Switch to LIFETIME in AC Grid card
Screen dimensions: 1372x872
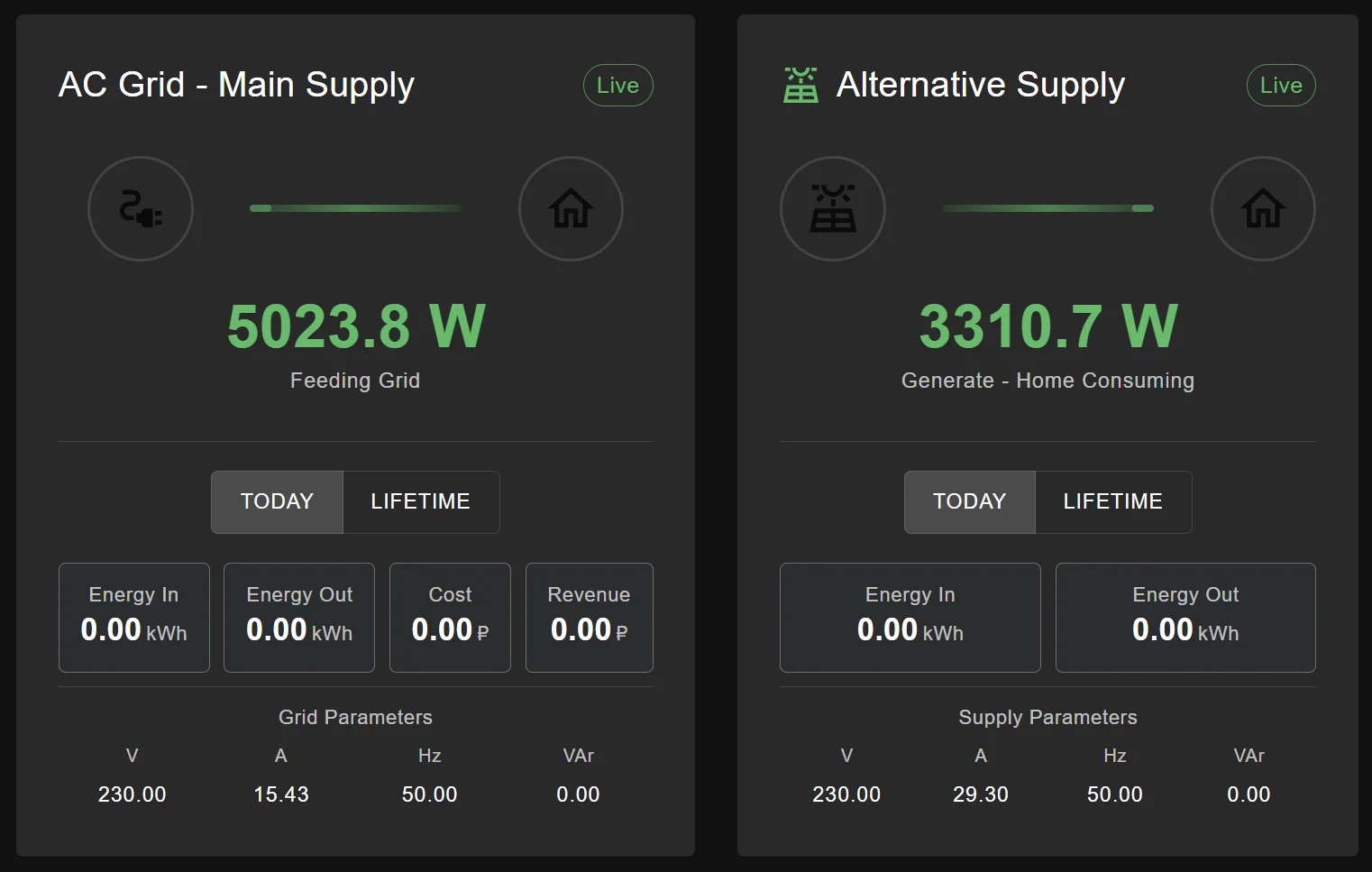[x=420, y=502]
